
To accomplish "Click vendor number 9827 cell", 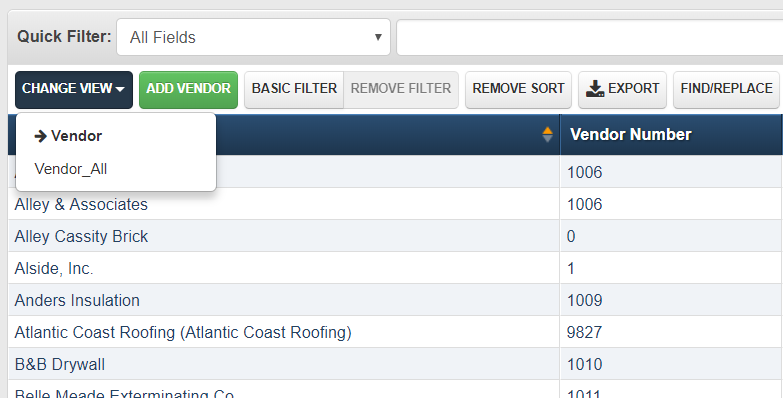I will pos(672,332).
